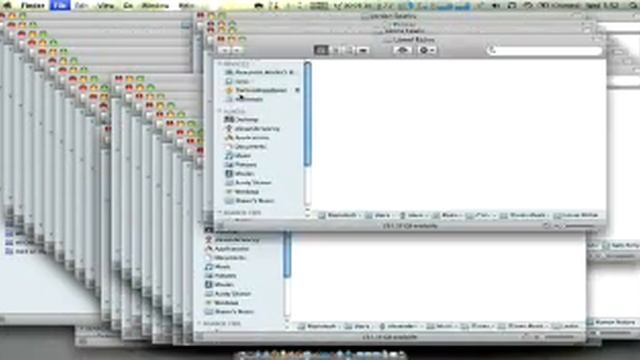Open the Go menu
This screenshot has width=640, height=360.
[128, 5]
